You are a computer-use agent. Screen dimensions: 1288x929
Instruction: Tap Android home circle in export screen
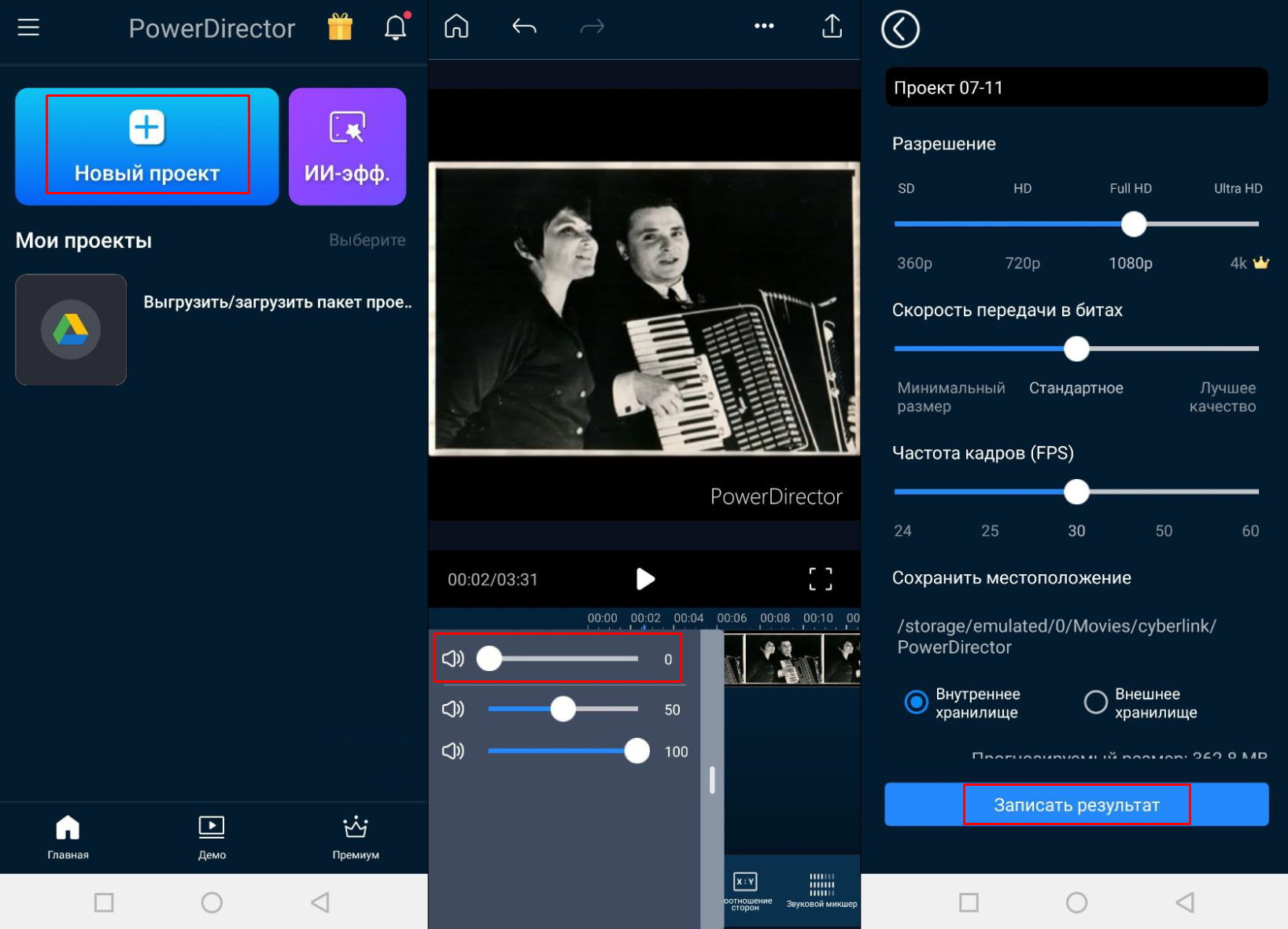[x=1076, y=902]
